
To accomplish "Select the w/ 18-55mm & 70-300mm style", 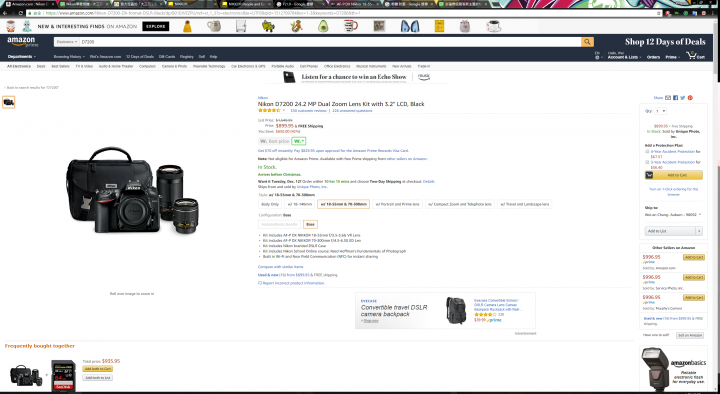I will point(343,204).
